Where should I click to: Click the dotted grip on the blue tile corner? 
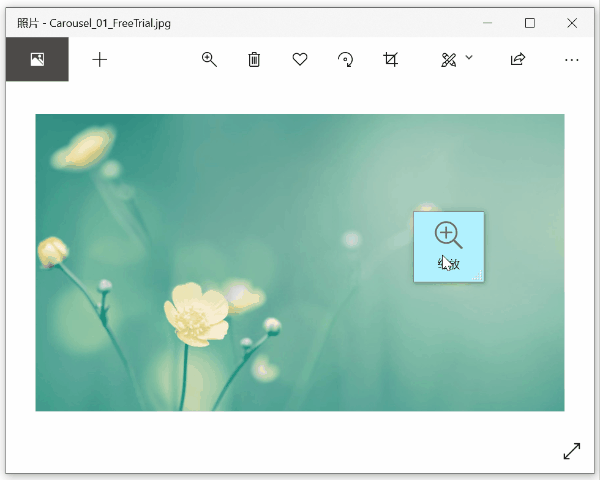point(477,275)
